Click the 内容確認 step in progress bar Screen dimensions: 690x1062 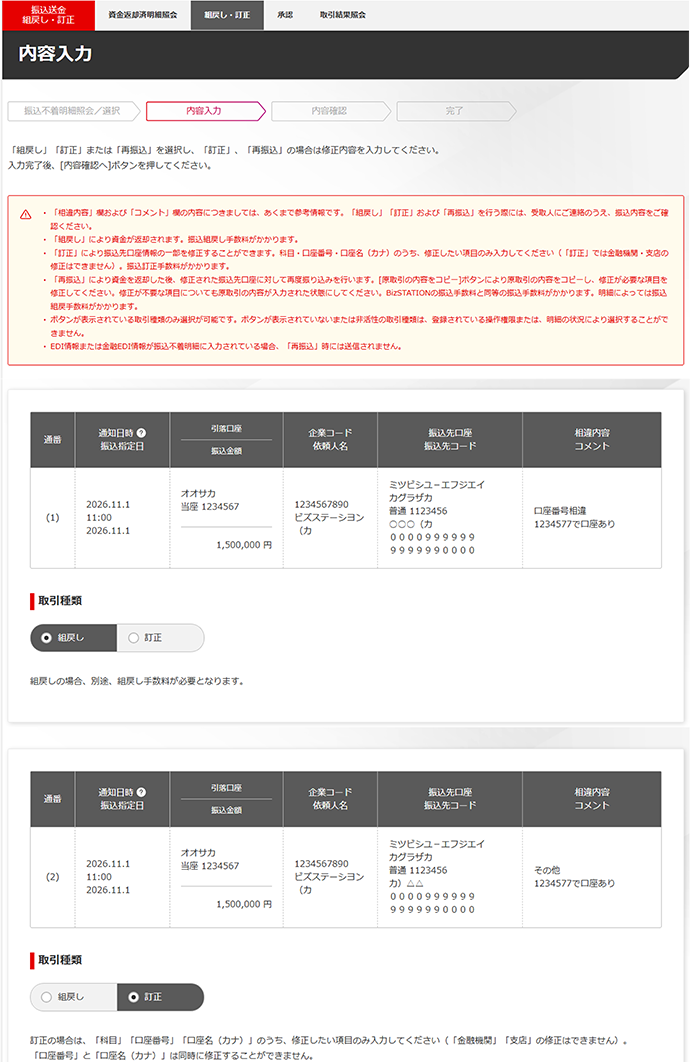(x=328, y=111)
